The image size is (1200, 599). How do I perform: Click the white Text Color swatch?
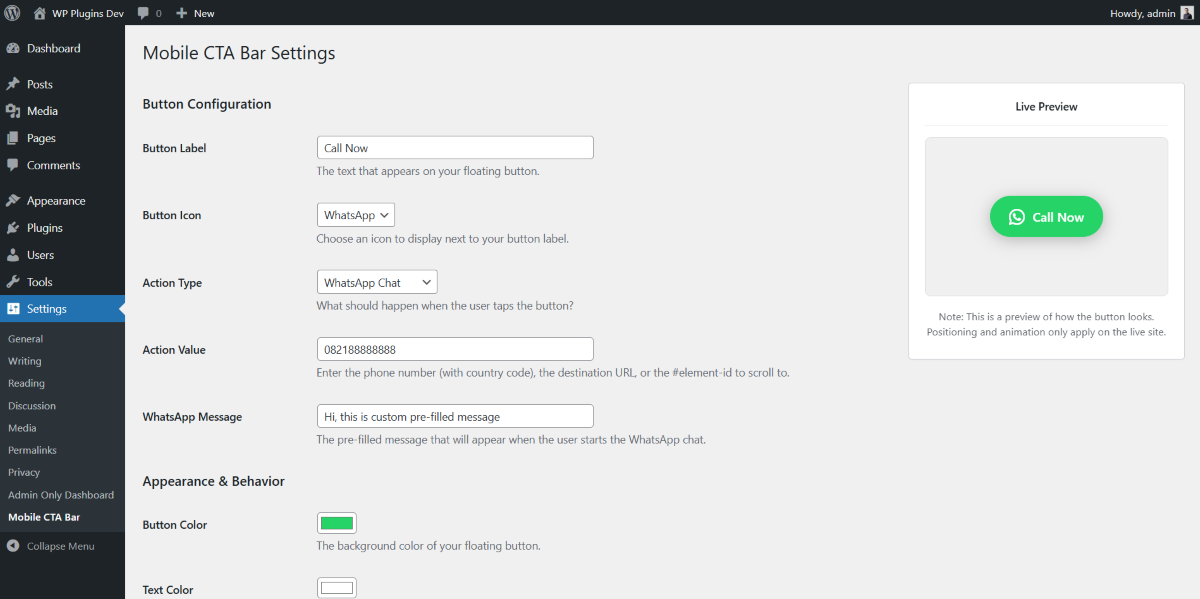337,588
